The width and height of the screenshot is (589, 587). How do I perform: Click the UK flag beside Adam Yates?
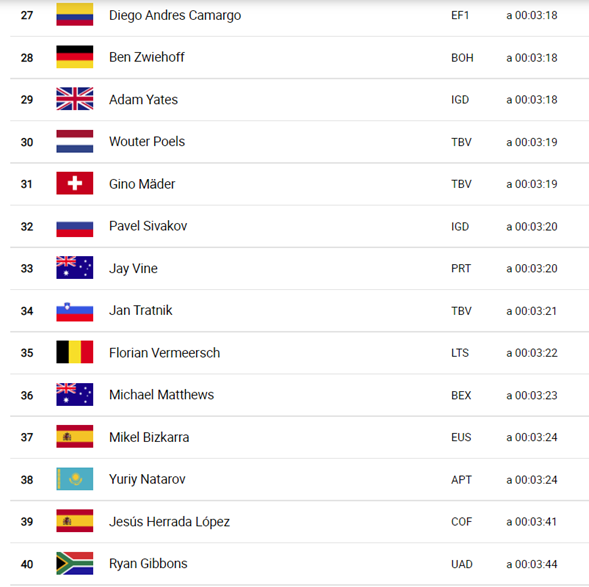coord(75,99)
